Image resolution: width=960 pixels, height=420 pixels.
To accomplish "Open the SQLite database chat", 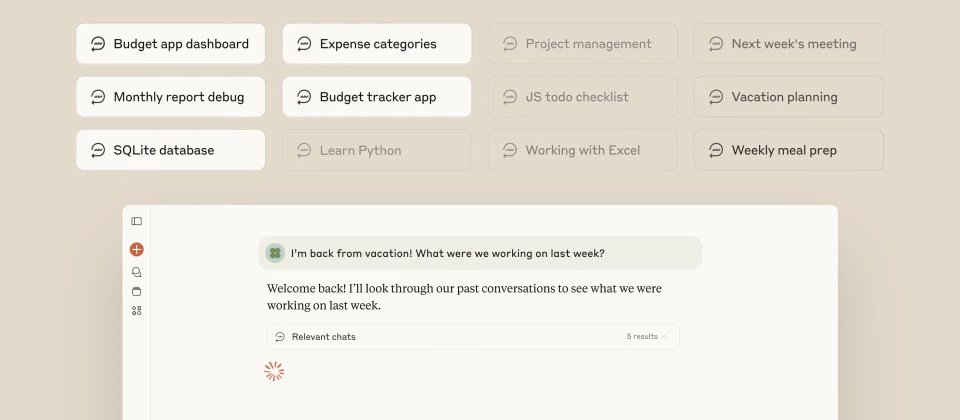I will click(x=171, y=150).
